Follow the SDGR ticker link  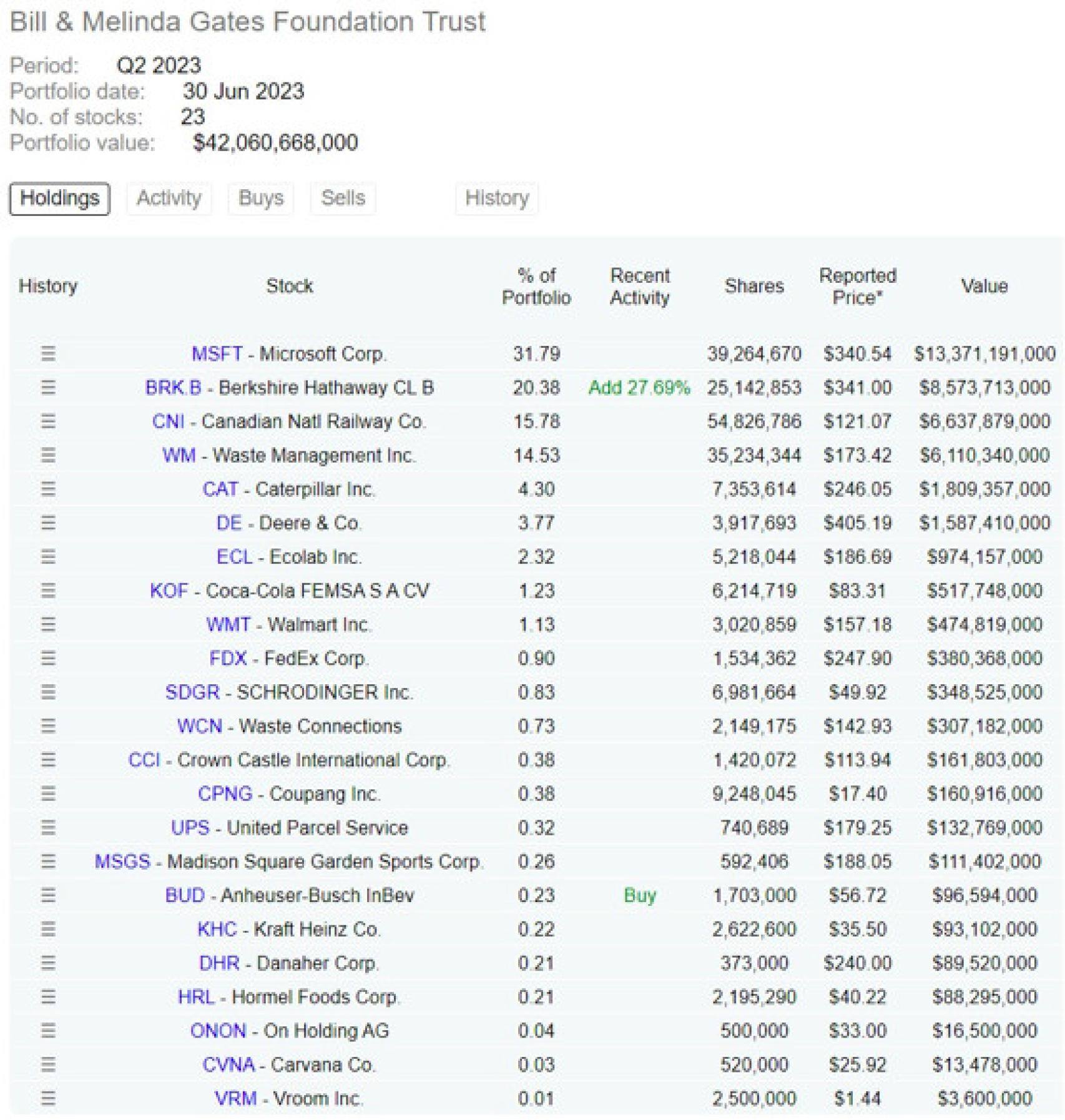point(192,692)
